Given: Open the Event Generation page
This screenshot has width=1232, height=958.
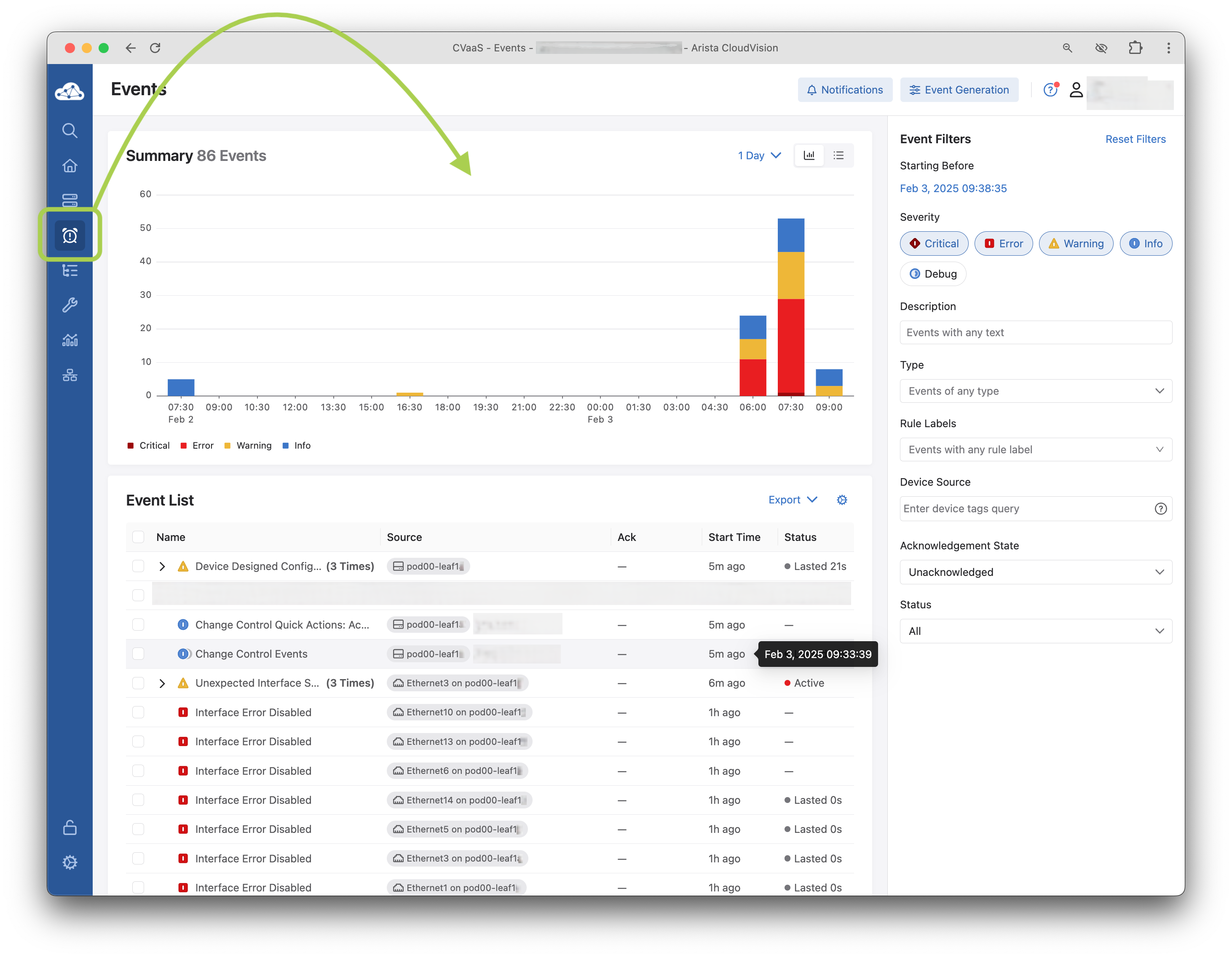Looking at the screenshot, I should click(959, 90).
